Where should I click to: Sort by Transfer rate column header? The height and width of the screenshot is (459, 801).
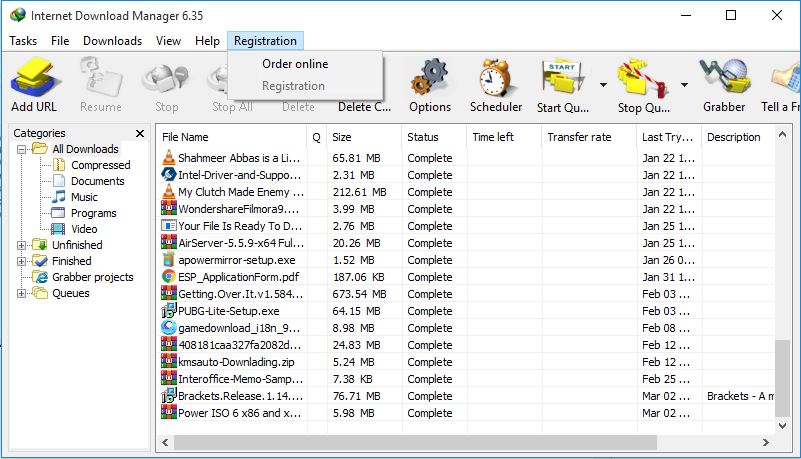[590, 137]
